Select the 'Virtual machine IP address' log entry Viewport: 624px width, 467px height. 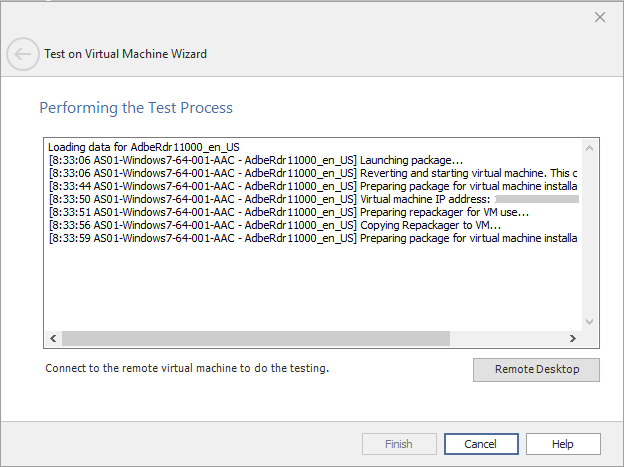[x=300, y=199]
